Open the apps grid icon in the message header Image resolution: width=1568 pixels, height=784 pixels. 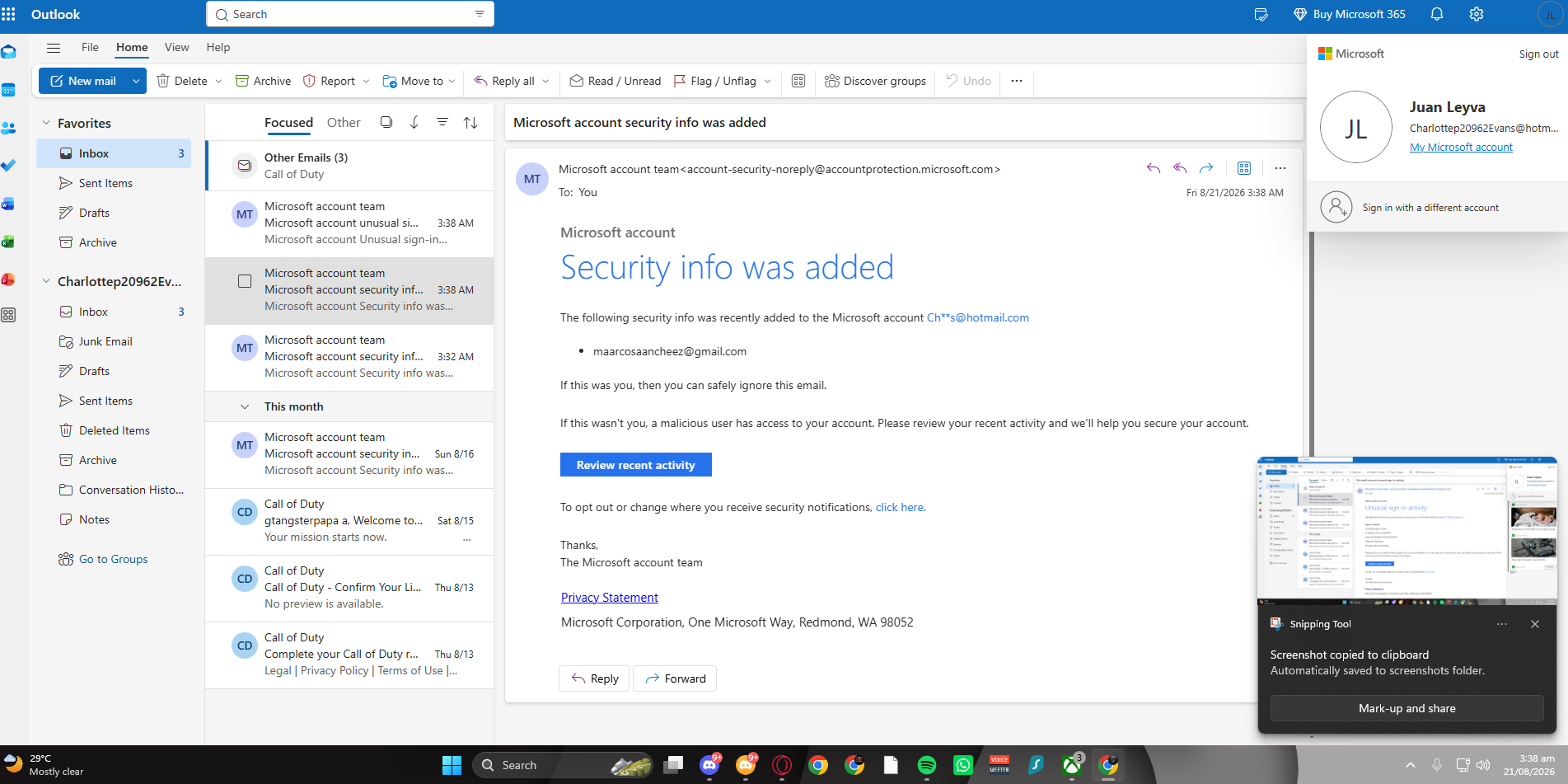[1244, 168]
